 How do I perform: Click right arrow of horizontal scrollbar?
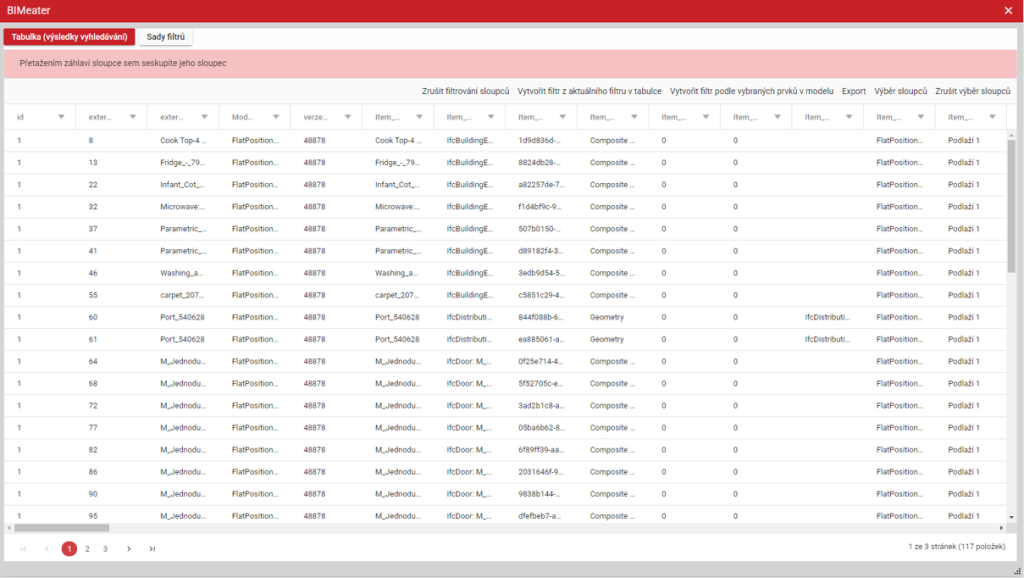[1002, 527]
